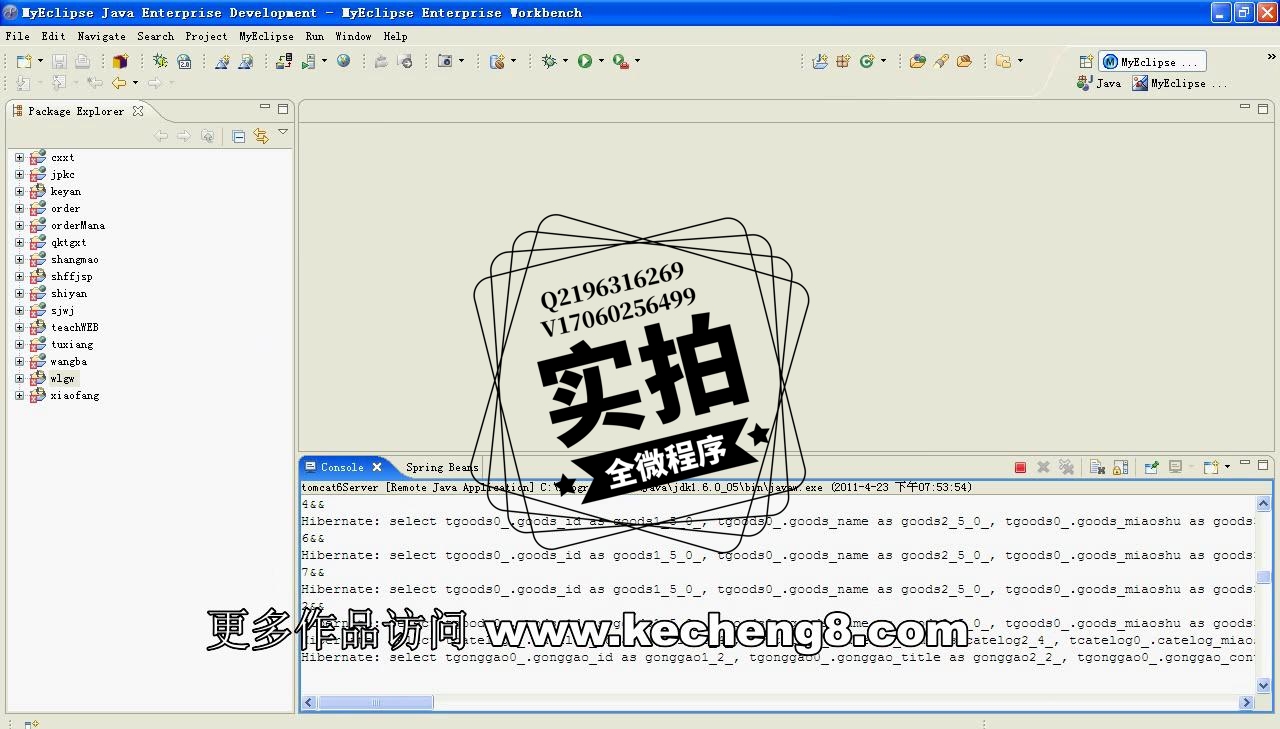This screenshot has width=1280, height=729.
Task: Close the Package Explorer tab
Action: pos(138,111)
